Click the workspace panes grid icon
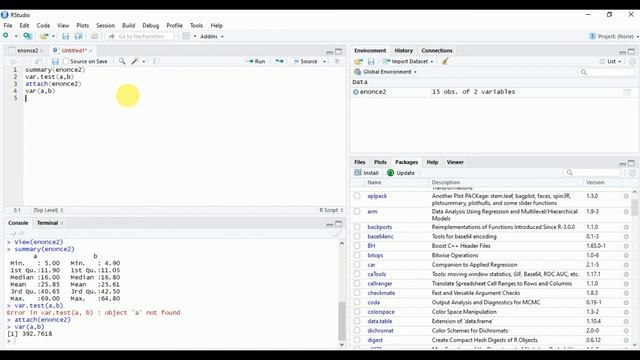This screenshot has width=640, height=360. (x=186, y=36)
